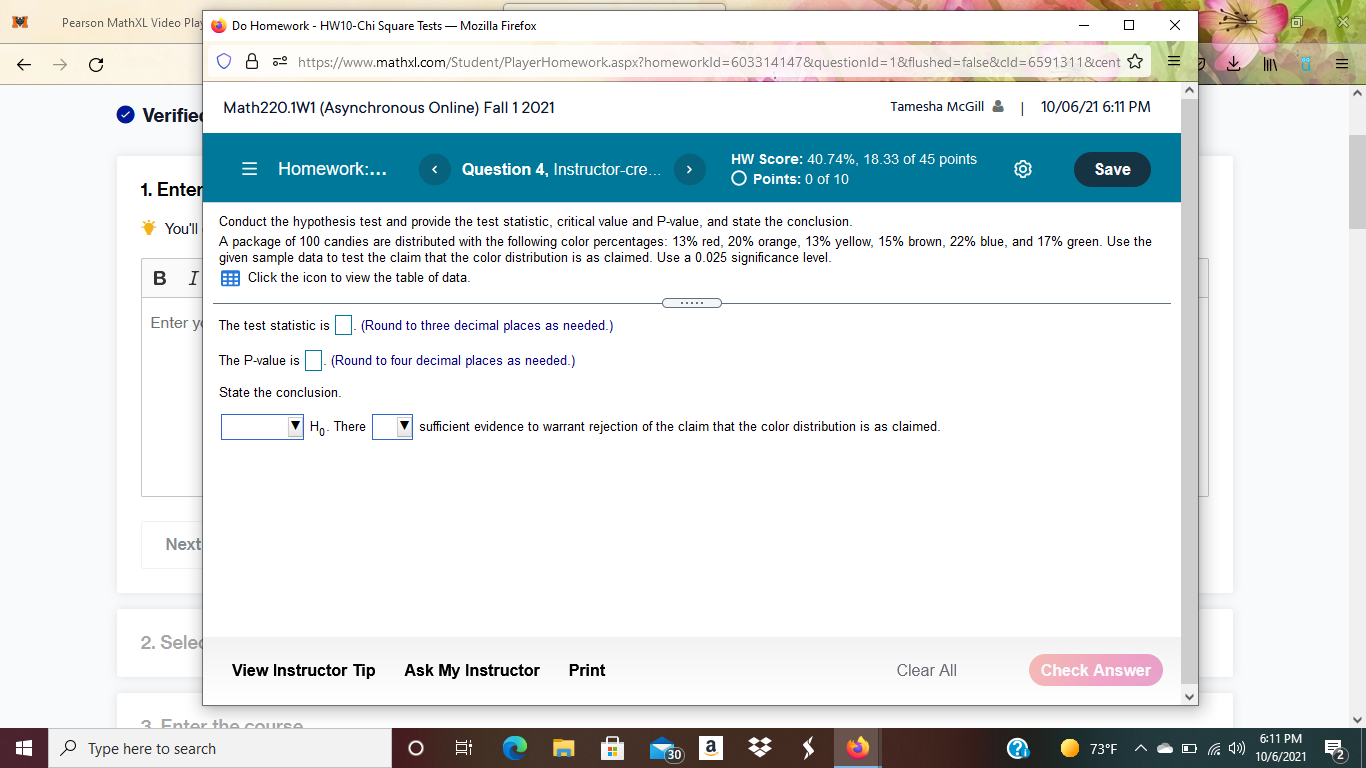Go to the previous question with the arrow
Screen dimensions: 1366x768
435,169
